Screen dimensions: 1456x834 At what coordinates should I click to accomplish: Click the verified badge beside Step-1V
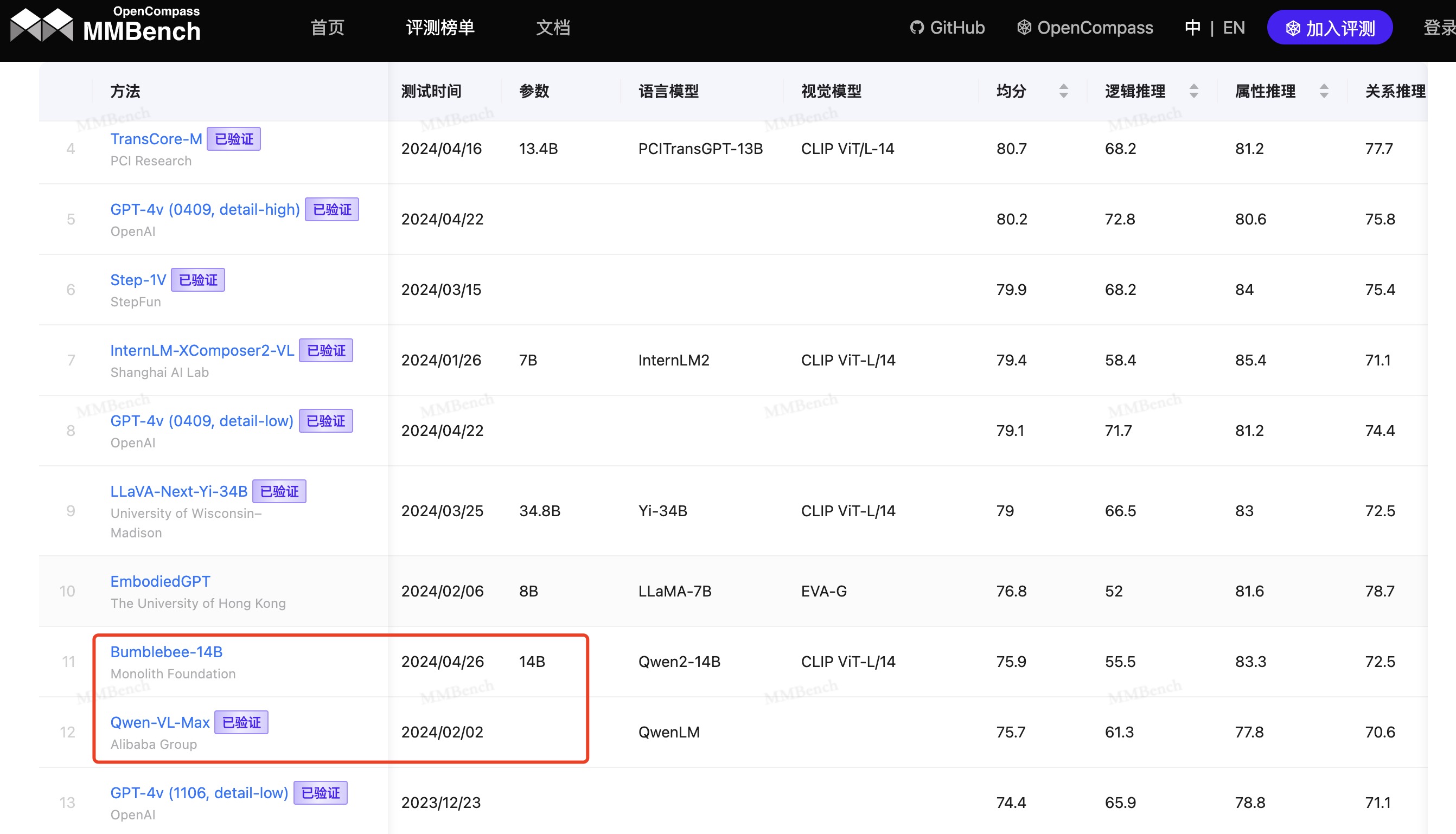(x=197, y=280)
